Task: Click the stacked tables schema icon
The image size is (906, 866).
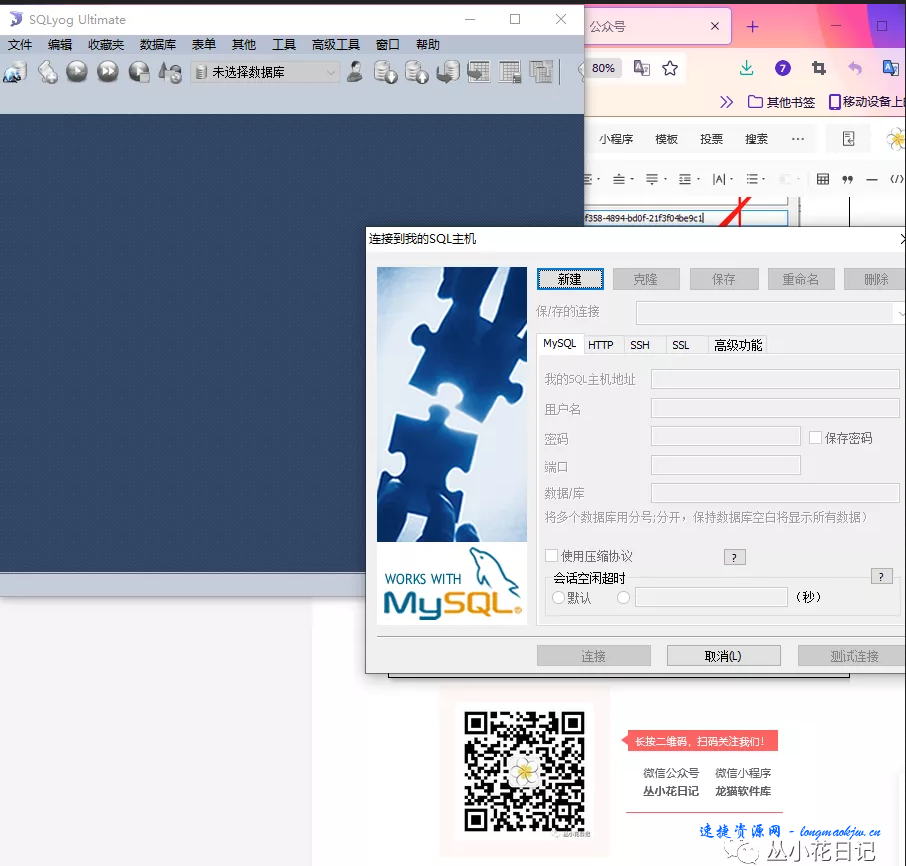Action: [541, 72]
